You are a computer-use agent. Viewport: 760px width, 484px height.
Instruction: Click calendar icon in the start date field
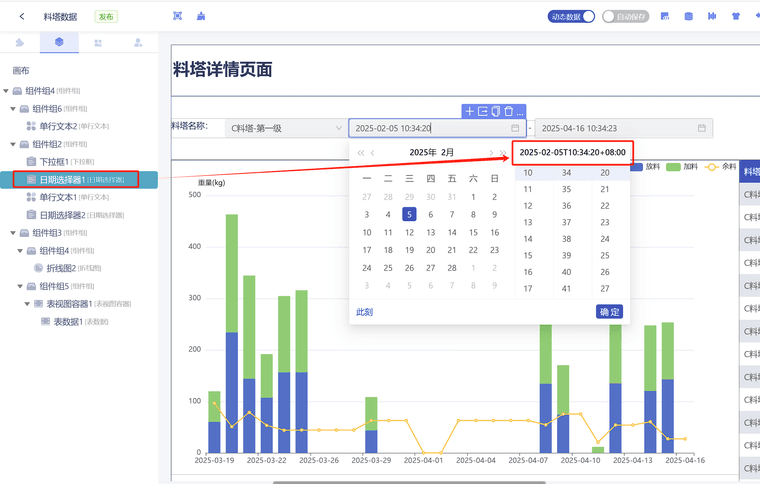pyautogui.click(x=515, y=128)
